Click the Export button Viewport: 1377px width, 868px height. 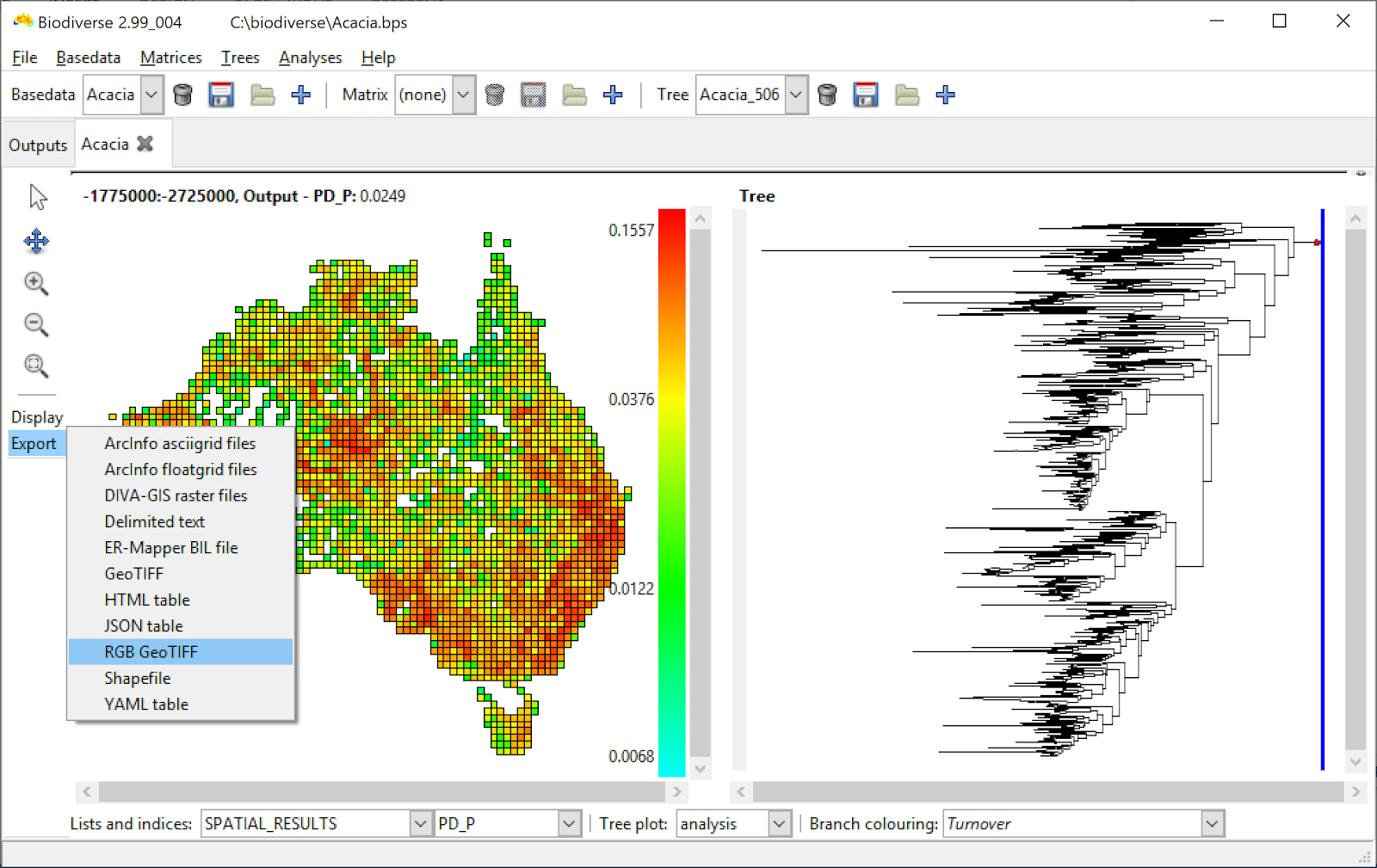pos(34,443)
